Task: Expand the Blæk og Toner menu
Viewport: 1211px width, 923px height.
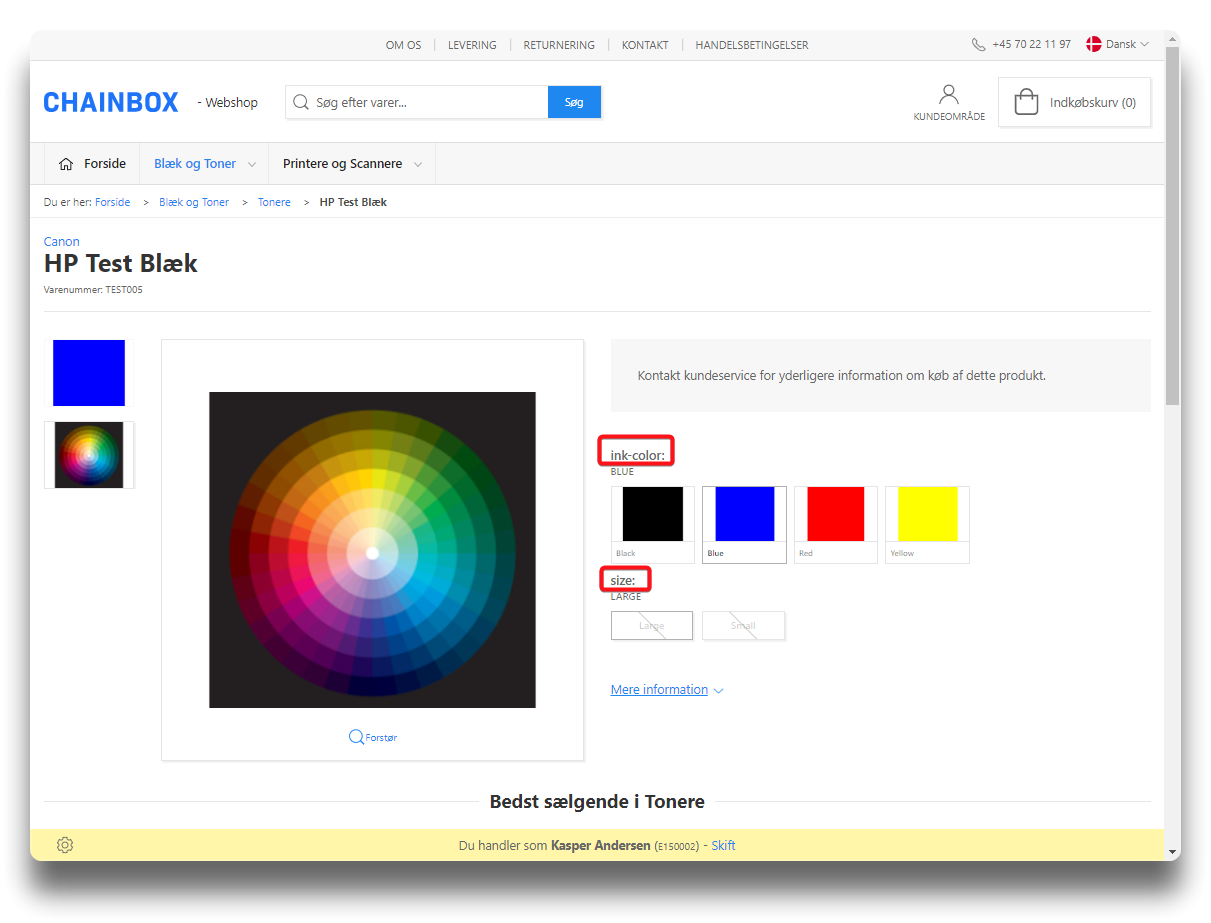Action: 204,164
